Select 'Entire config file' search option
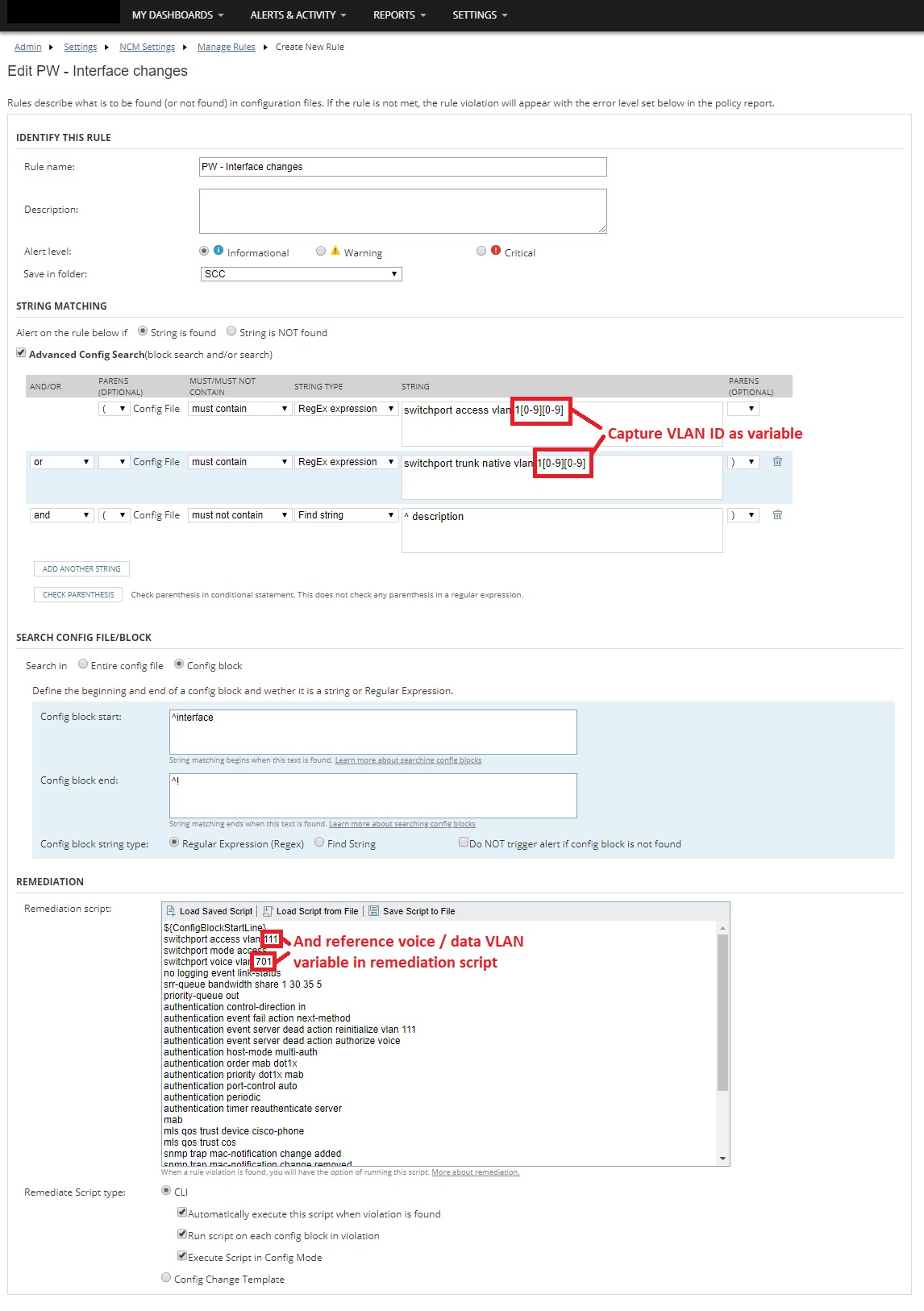924x1311 pixels. point(83,664)
